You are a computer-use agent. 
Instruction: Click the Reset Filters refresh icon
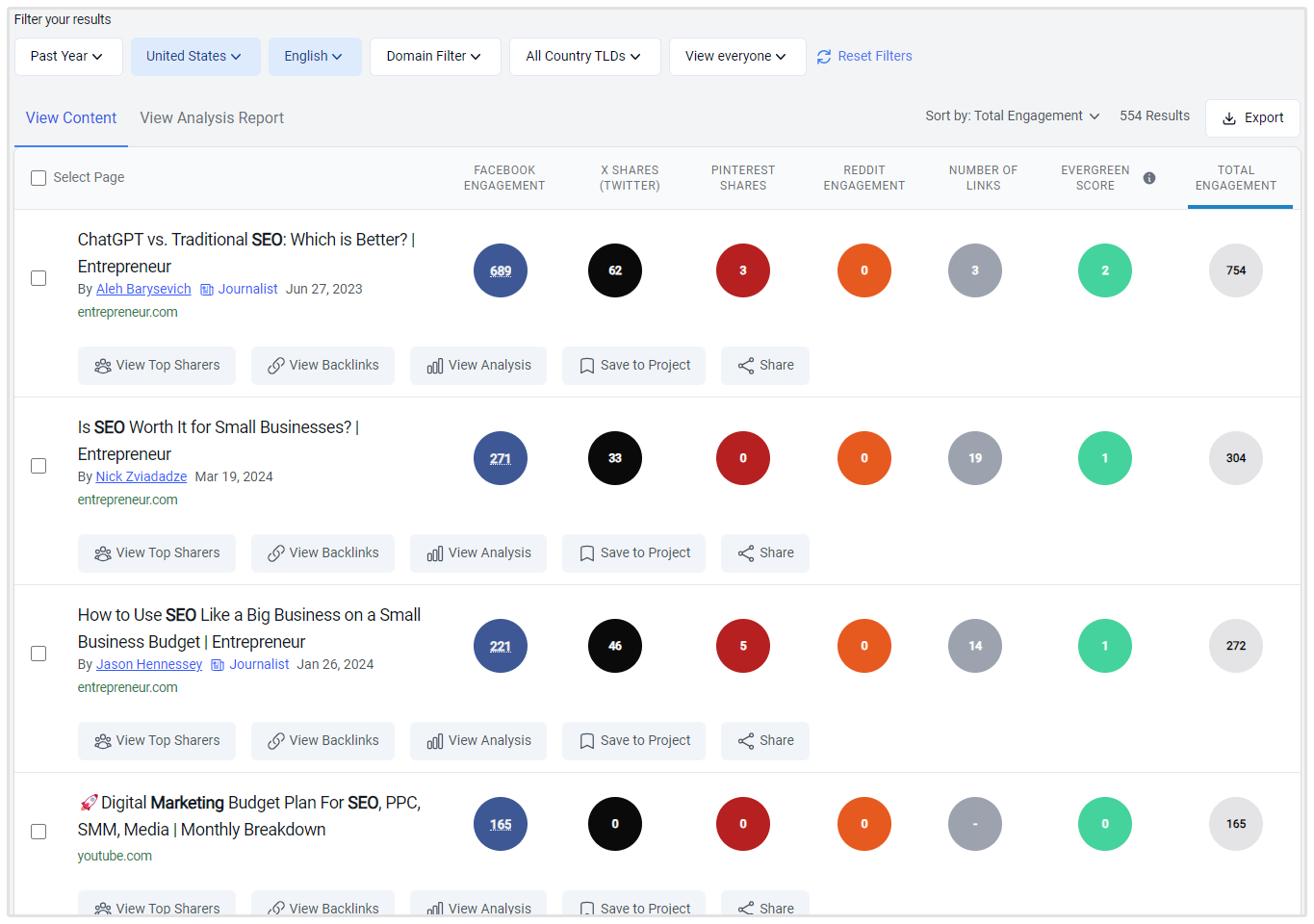(x=824, y=57)
